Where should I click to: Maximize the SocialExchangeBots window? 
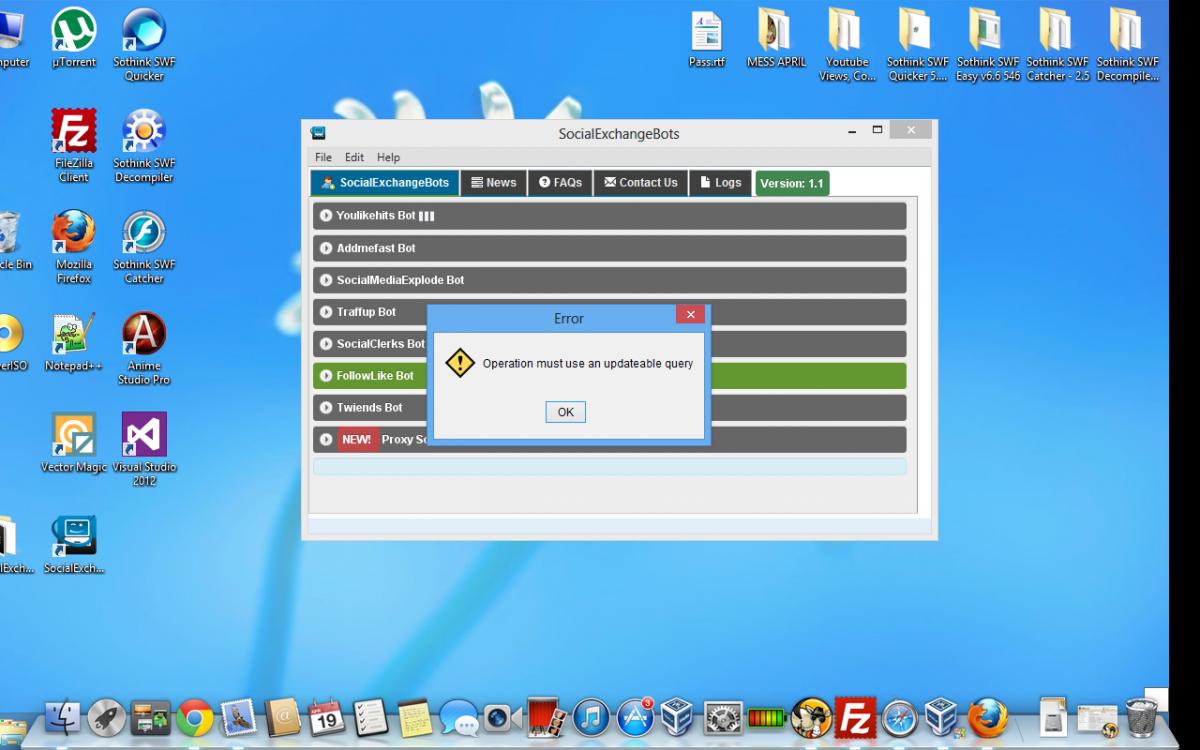[x=877, y=130]
